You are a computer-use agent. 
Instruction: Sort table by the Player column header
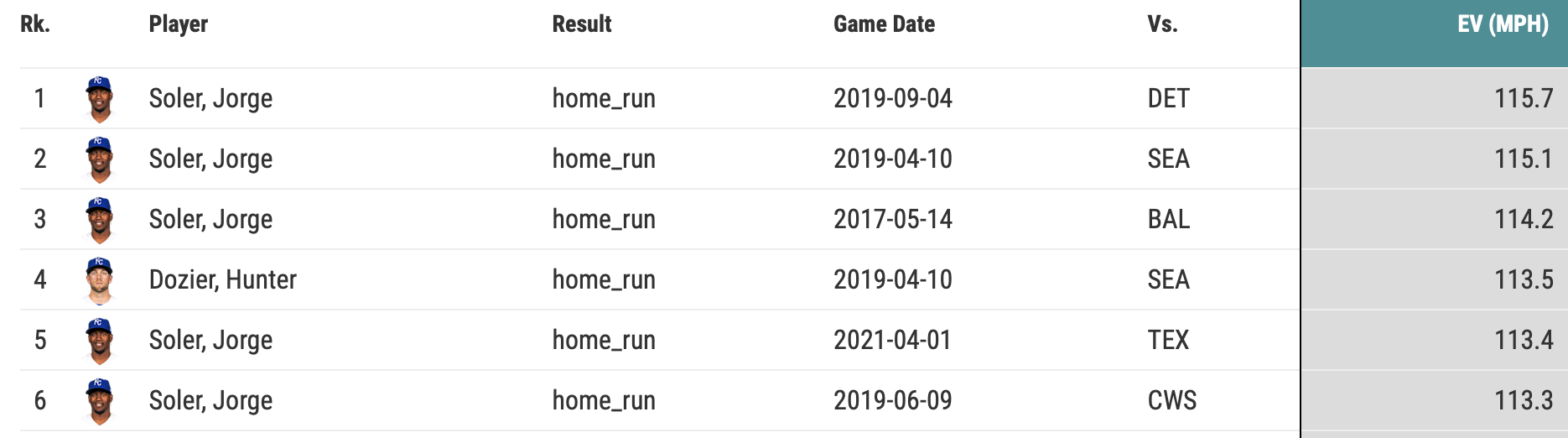tap(178, 24)
